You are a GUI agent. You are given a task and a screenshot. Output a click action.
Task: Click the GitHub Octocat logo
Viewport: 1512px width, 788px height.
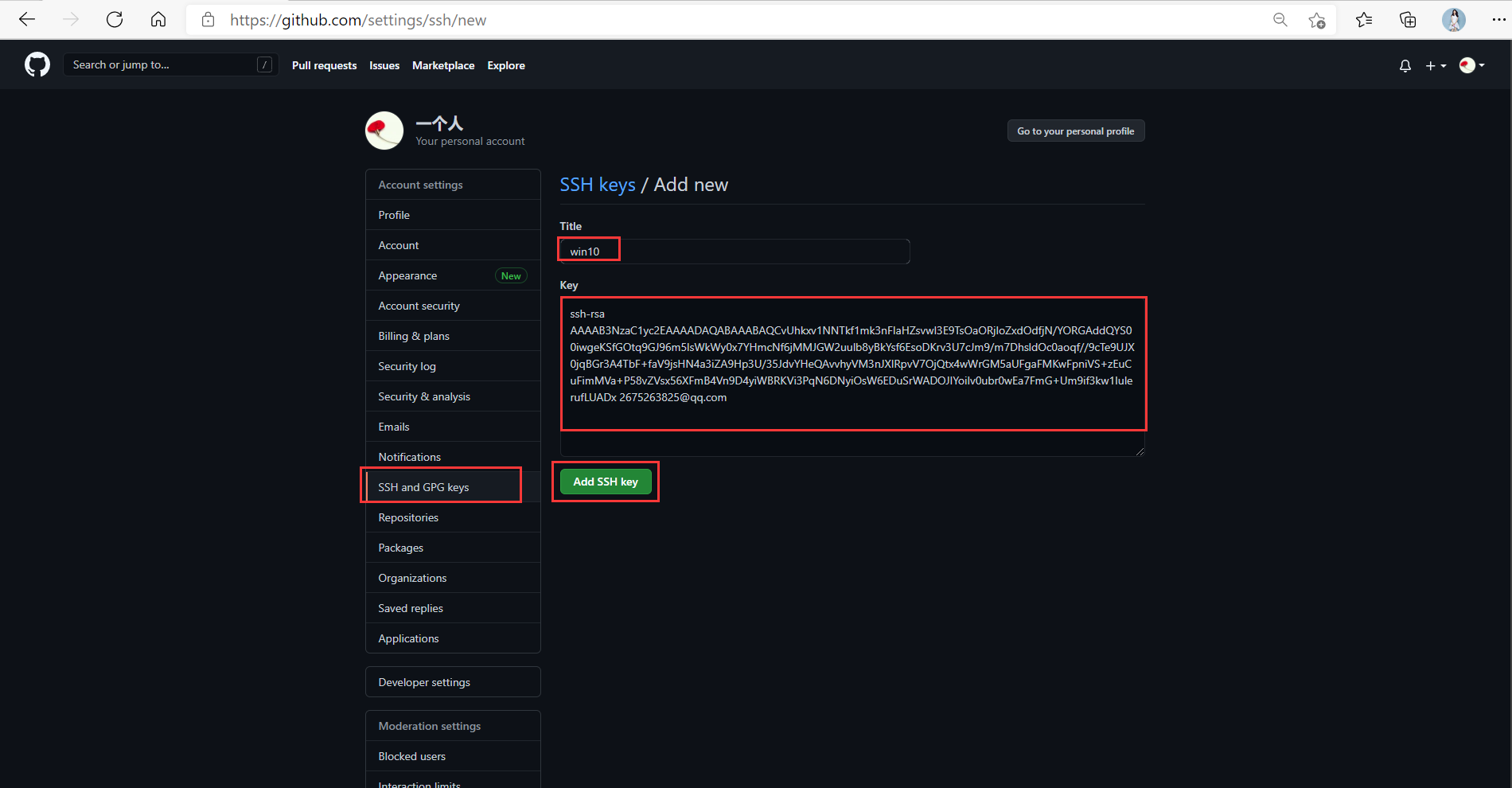coord(37,65)
